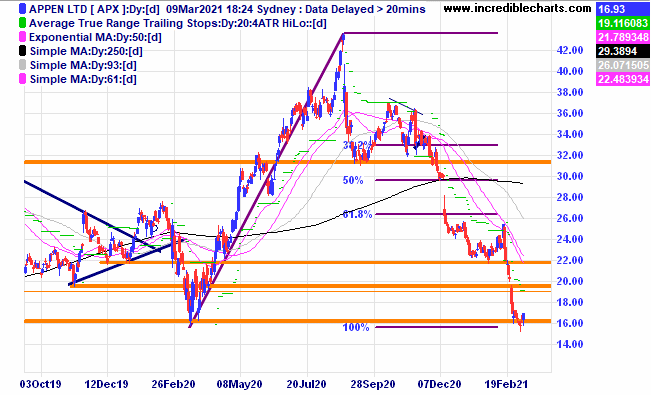Screen dimensions: 651x395
Task: Click the 61.8% Fibonacci retracement label
Action: [x=357, y=215]
